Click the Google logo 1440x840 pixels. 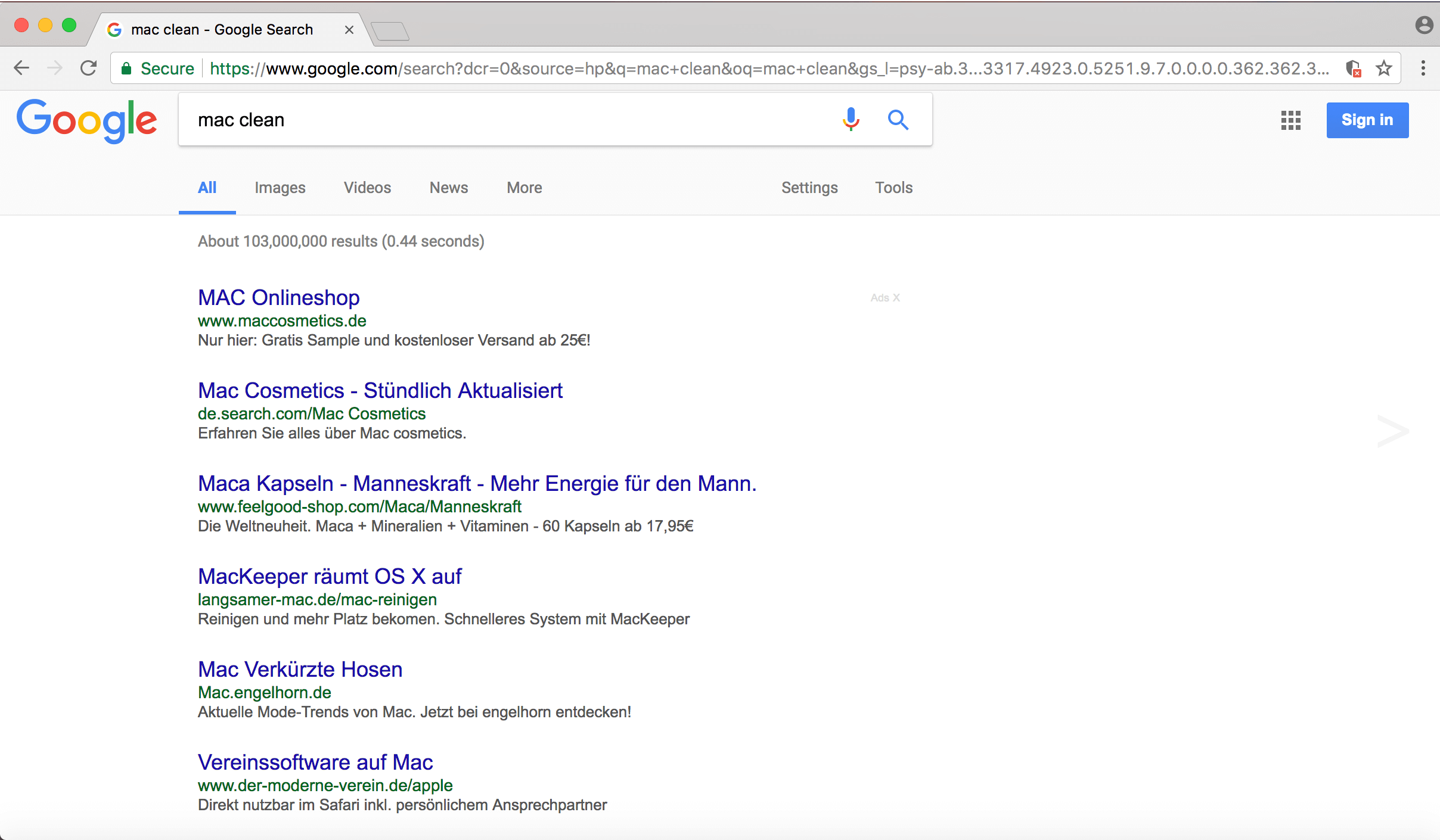click(87, 120)
